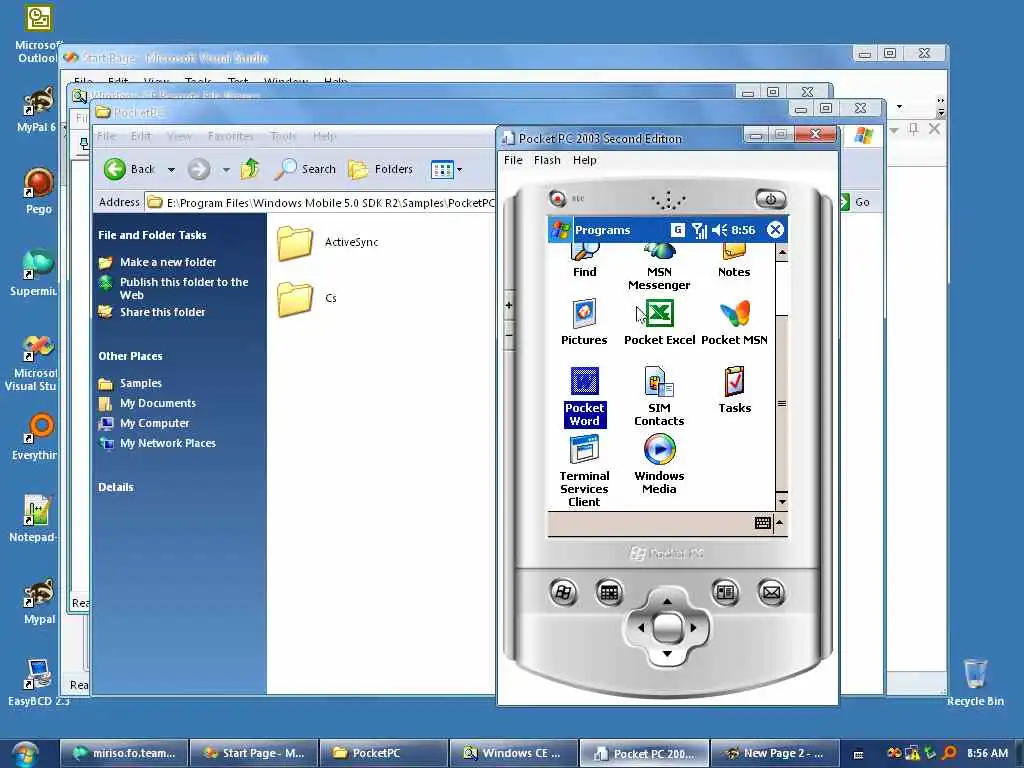Image resolution: width=1024 pixels, height=768 pixels.
Task: Tap the signal strength antenna icon
Action: [699, 230]
